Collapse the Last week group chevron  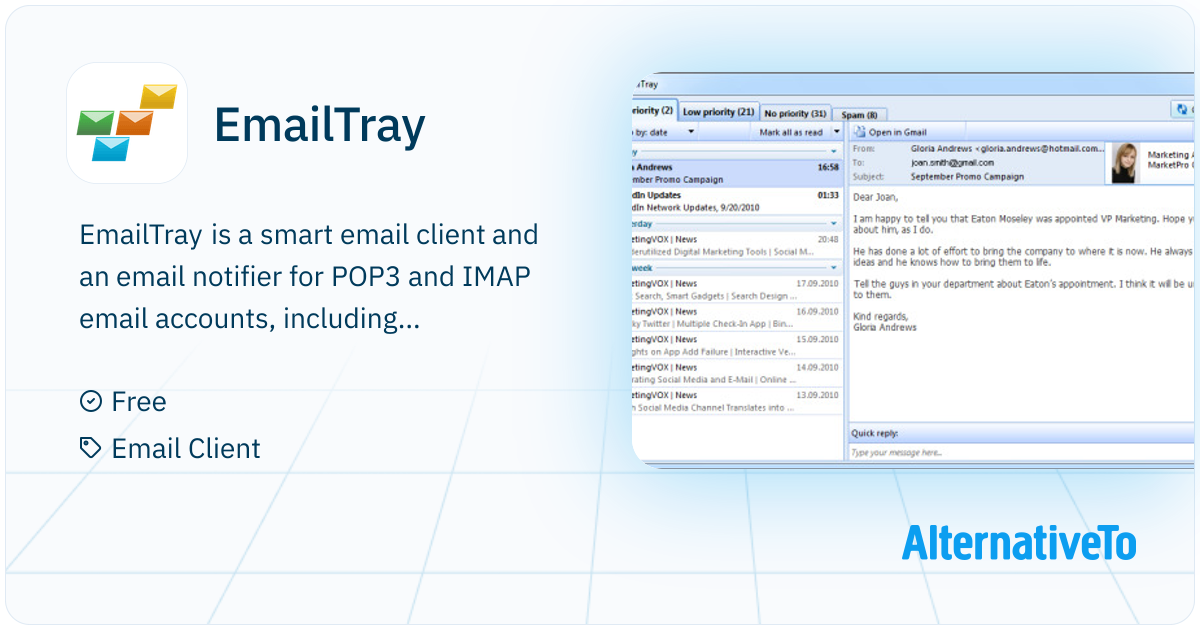tap(834, 268)
